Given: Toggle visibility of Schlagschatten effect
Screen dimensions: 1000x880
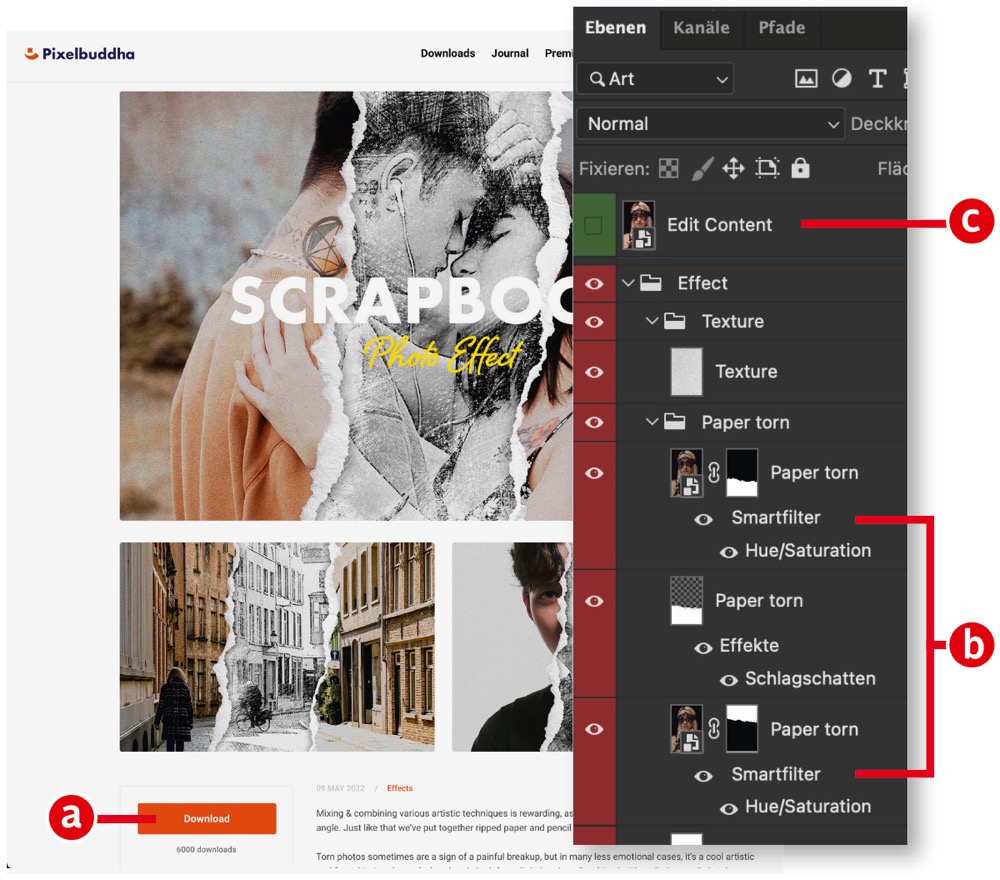Looking at the screenshot, I should (729, 679).
